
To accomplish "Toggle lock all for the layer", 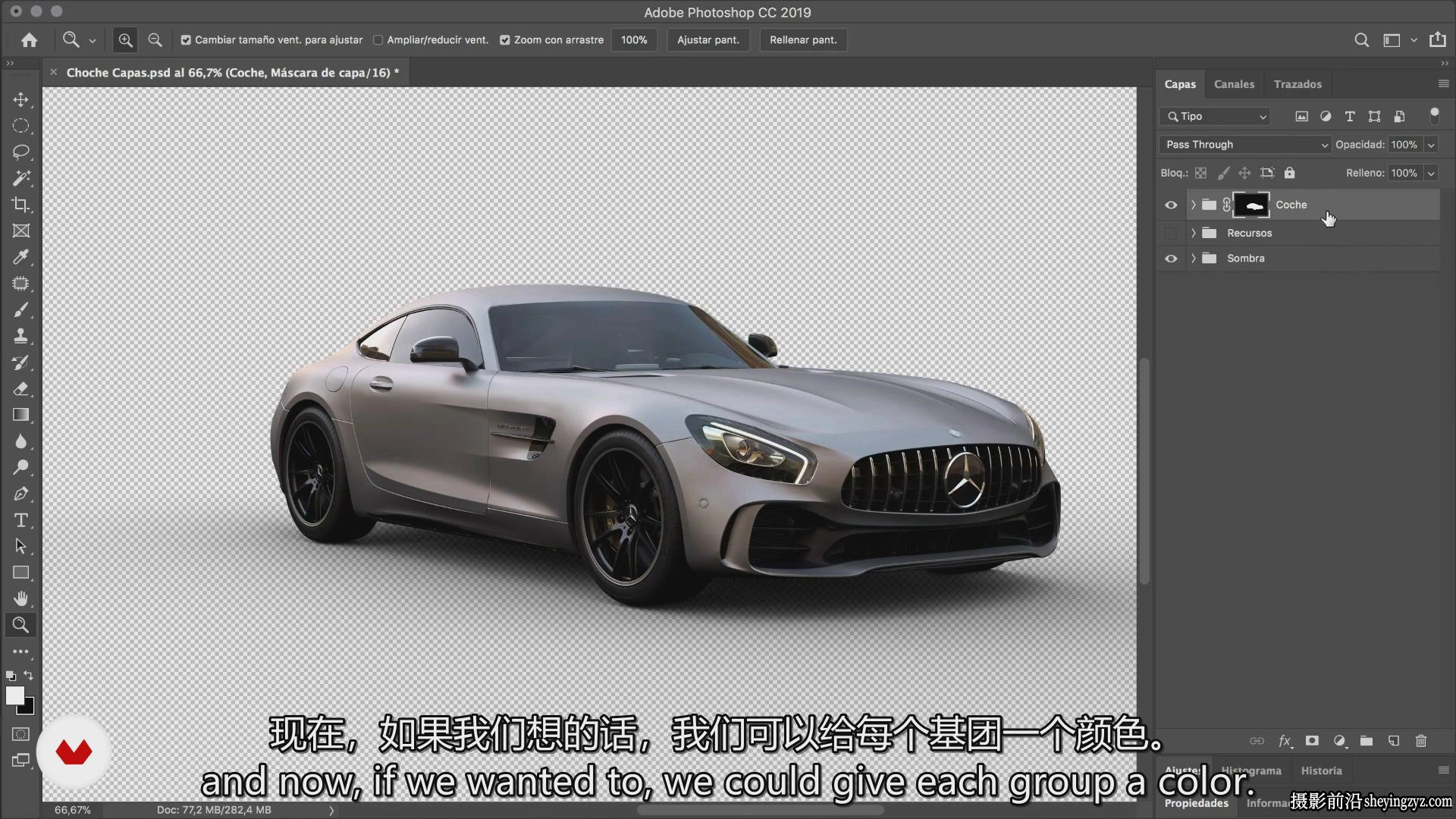I will click(x=1289, y=173).
